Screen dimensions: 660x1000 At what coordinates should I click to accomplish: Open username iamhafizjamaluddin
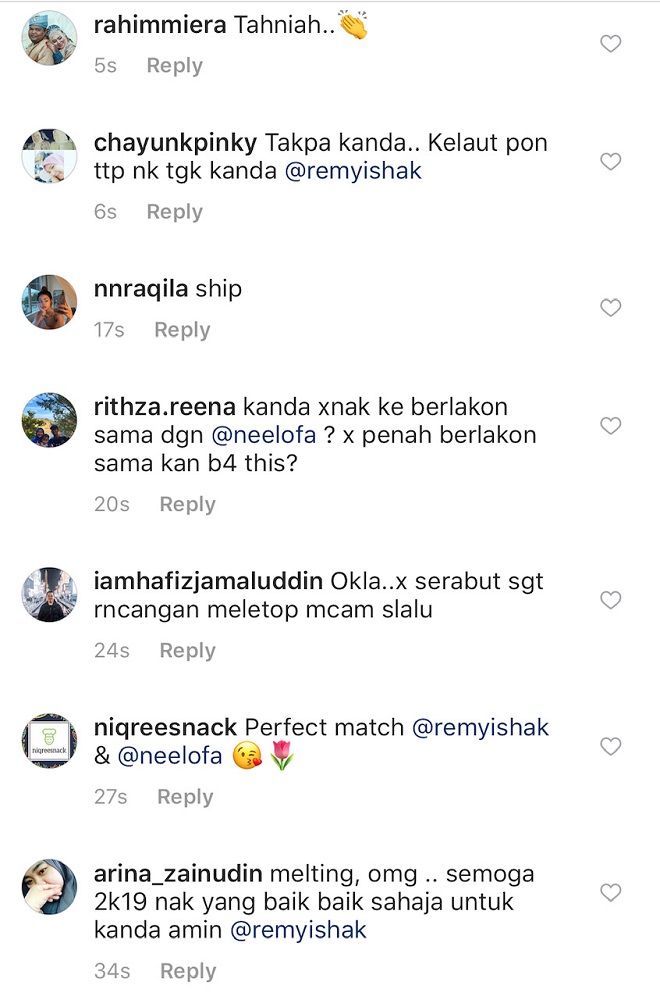click(x=207, y=582)
